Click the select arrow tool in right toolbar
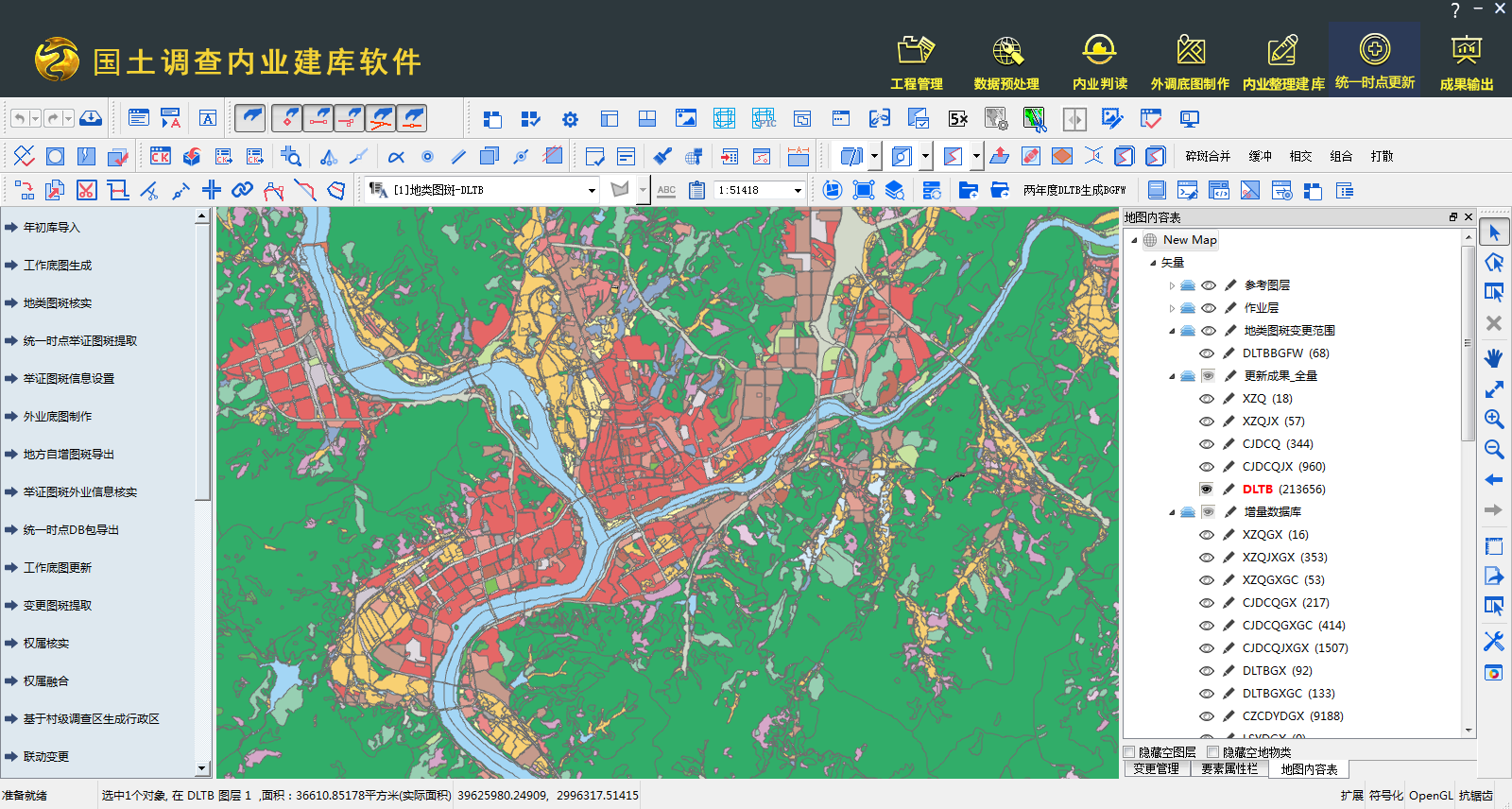 point(1494,232)
